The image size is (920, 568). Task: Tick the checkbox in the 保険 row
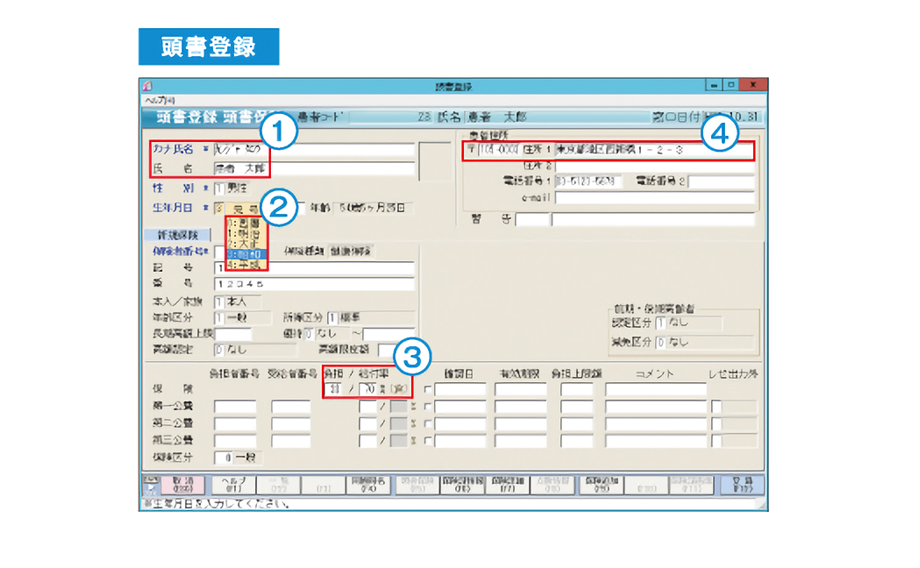428,389
